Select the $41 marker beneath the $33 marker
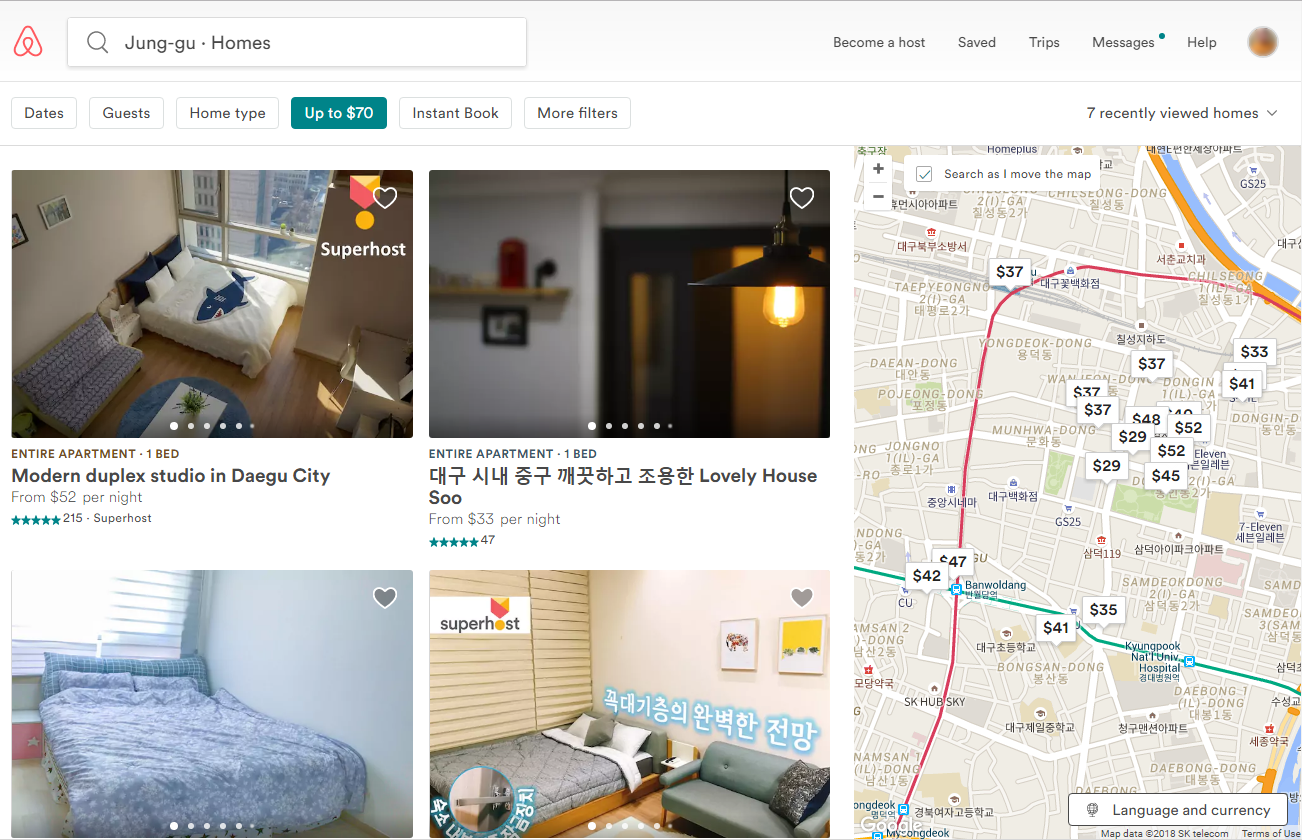The height and width of the screenshot is (840, 1302). (1242, 383)
